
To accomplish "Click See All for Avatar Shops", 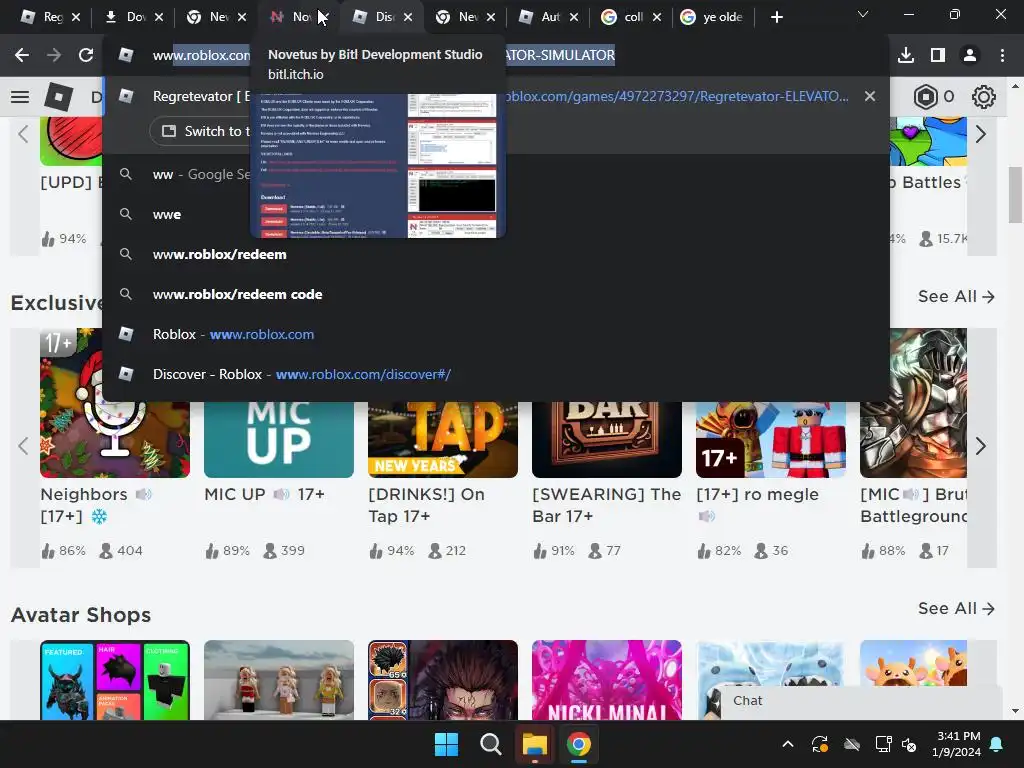I will (x=956, y=609).
